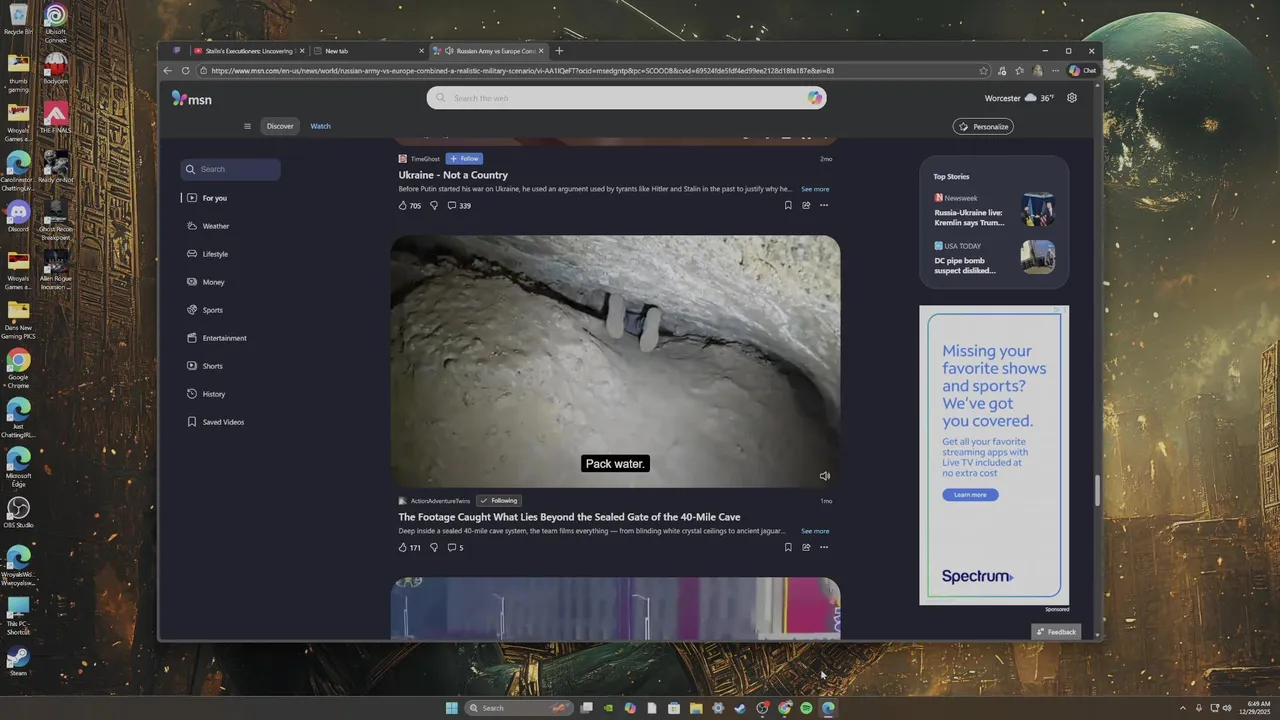1280x720 pixels.
Task: Save the 40-Mile Cave video bookmark
Action: tap(788, 547)
